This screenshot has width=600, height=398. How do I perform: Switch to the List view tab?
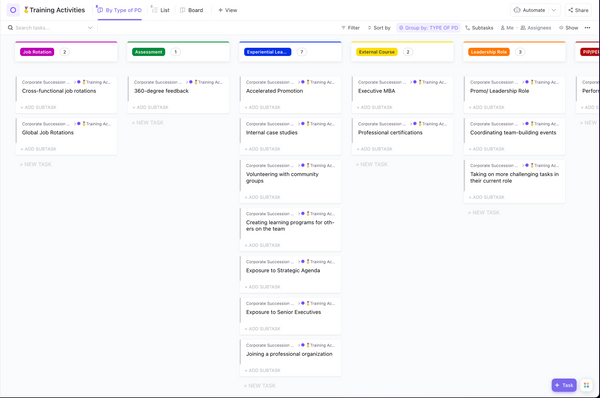(x=161, y=10)
